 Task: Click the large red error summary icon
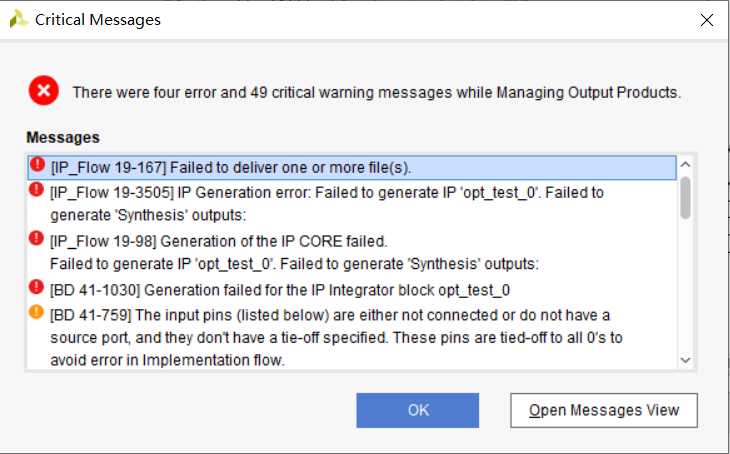tap(43, 92)
